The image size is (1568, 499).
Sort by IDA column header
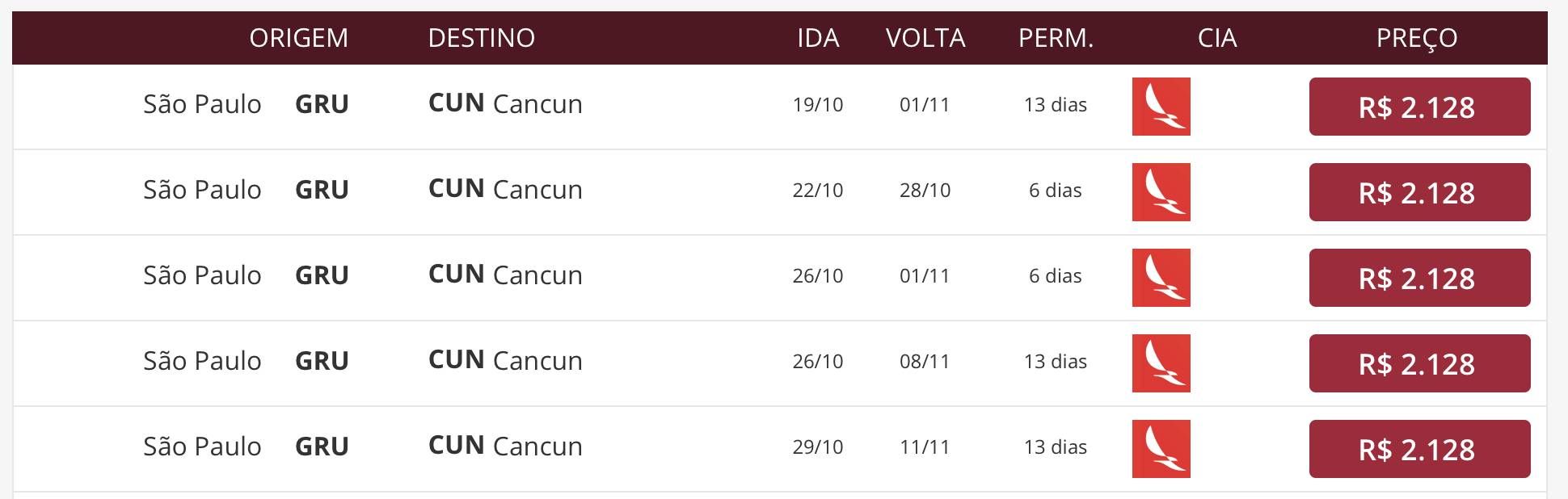818,38
